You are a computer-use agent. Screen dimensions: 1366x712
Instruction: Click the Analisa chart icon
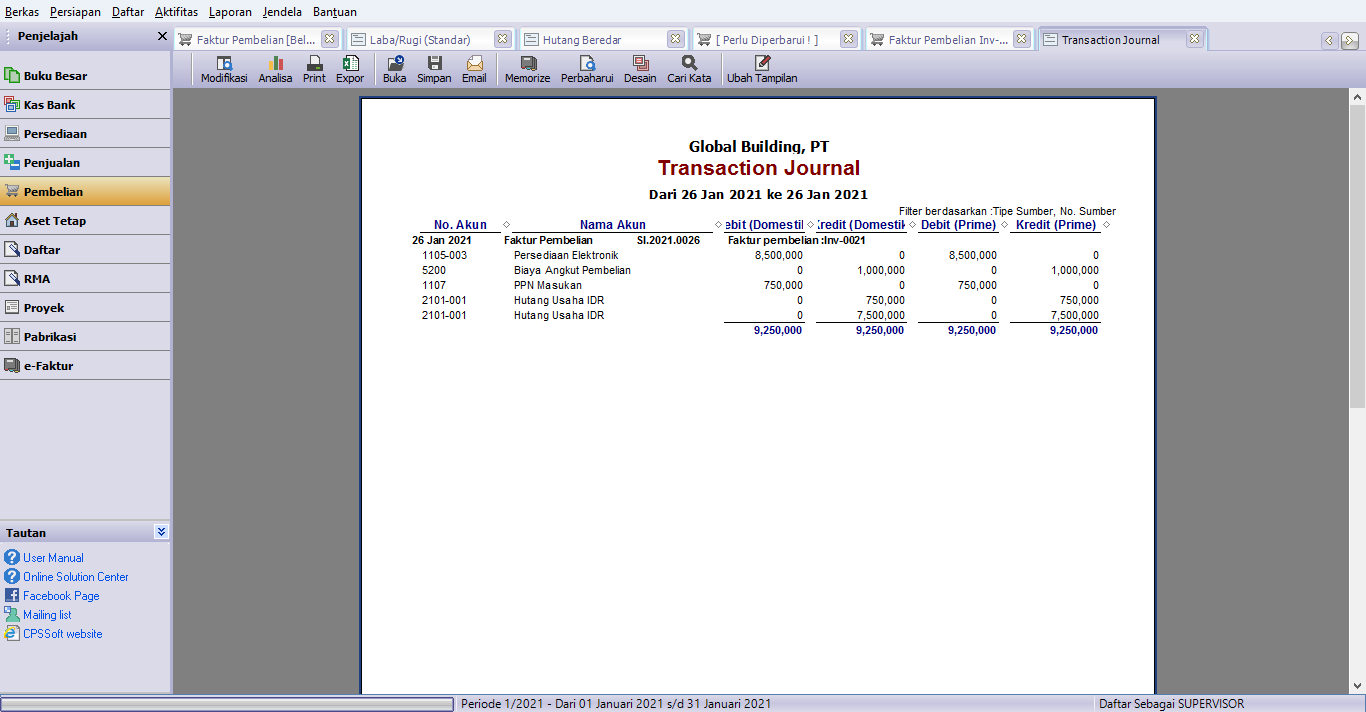(x=275, y=69)
